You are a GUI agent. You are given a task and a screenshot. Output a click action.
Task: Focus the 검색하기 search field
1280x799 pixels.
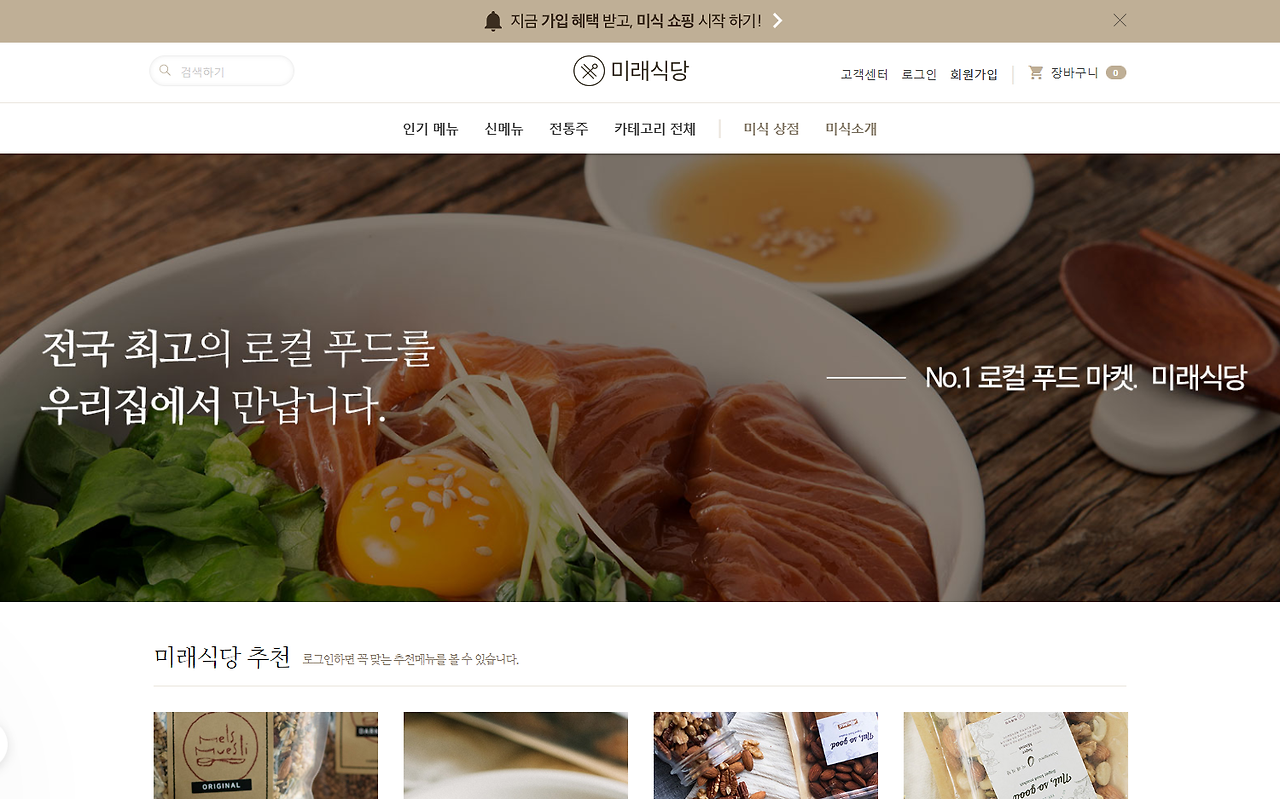222,71
